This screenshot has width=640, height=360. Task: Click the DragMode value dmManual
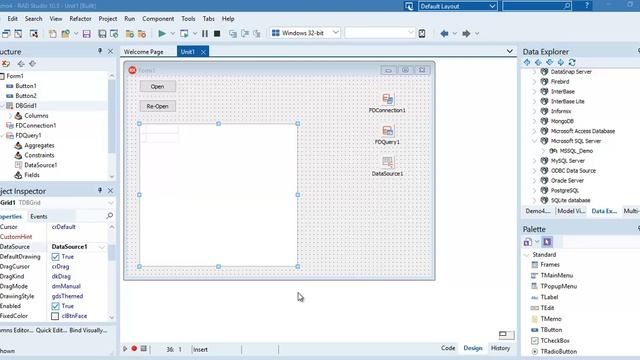[x=66, y=287]
